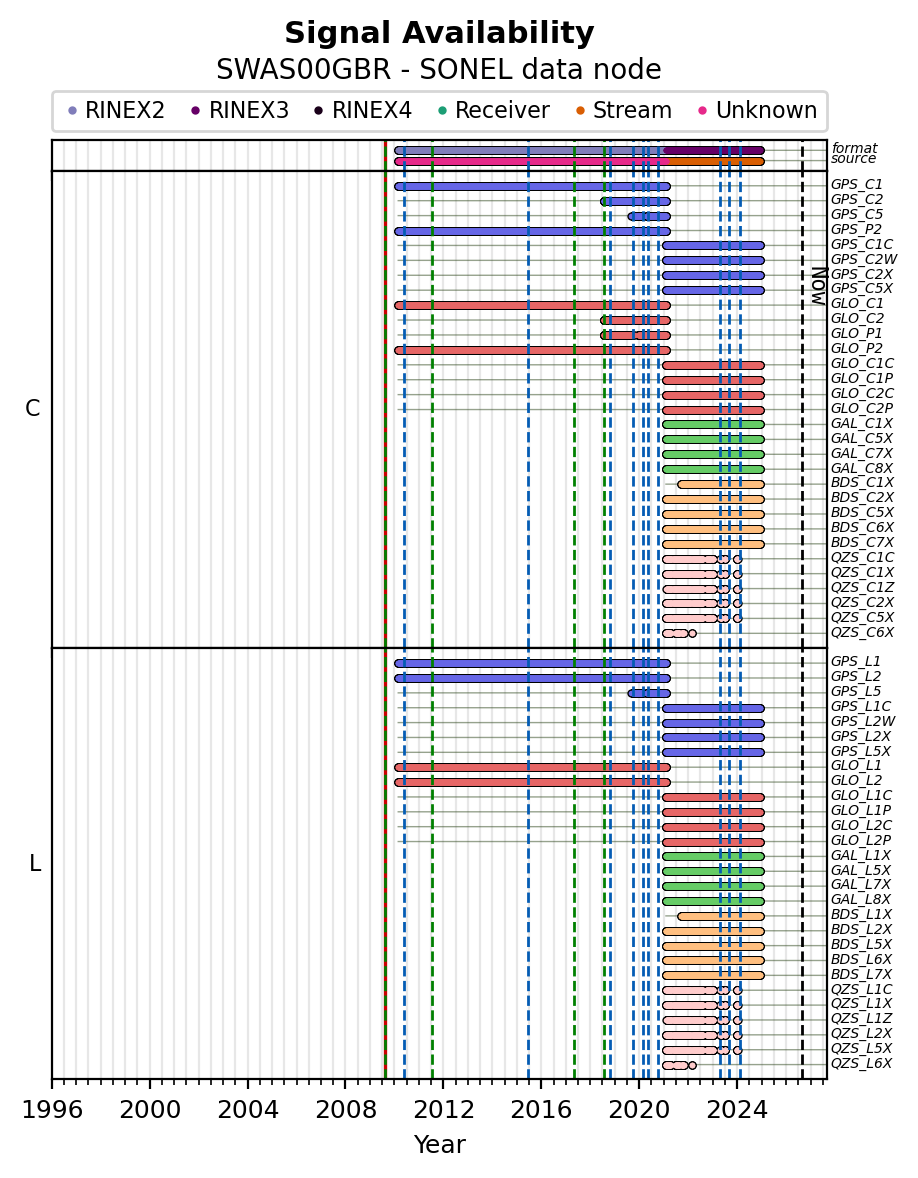Click the GLO_L1 red bar
This screenshot has height=1178, width=918.
coord(532,767)
